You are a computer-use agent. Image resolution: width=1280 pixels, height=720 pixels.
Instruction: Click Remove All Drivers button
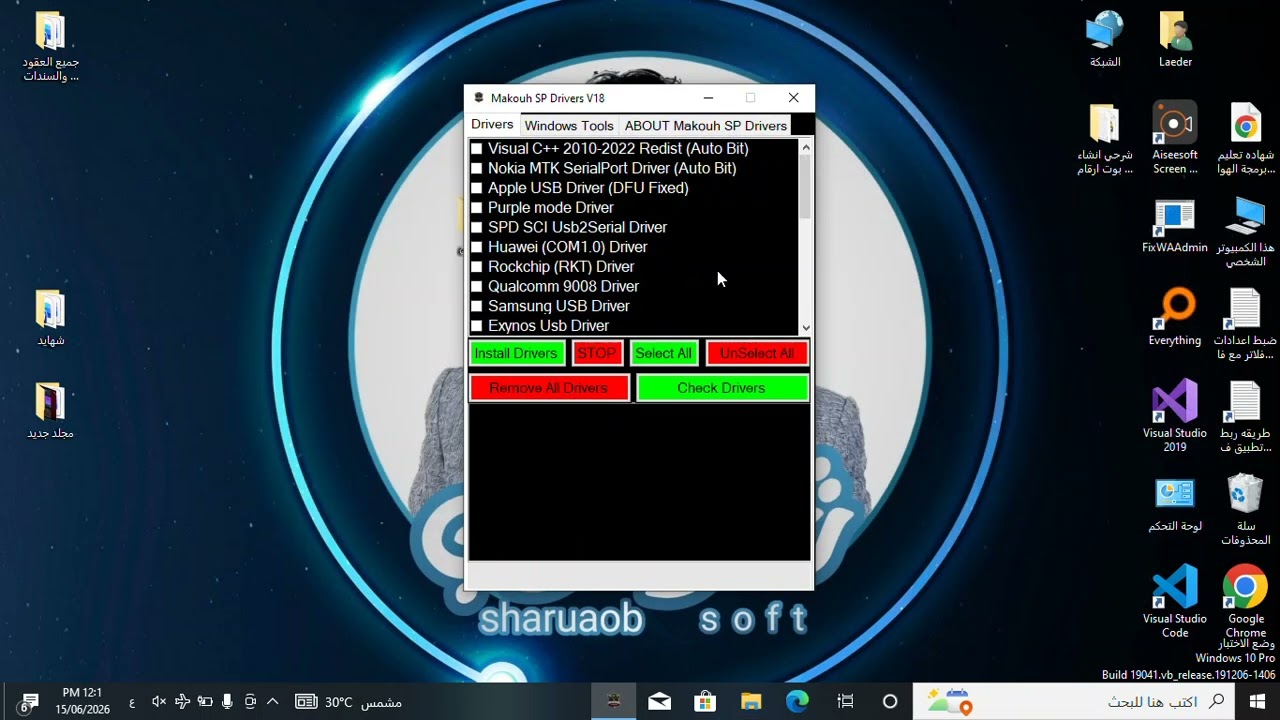549,388
